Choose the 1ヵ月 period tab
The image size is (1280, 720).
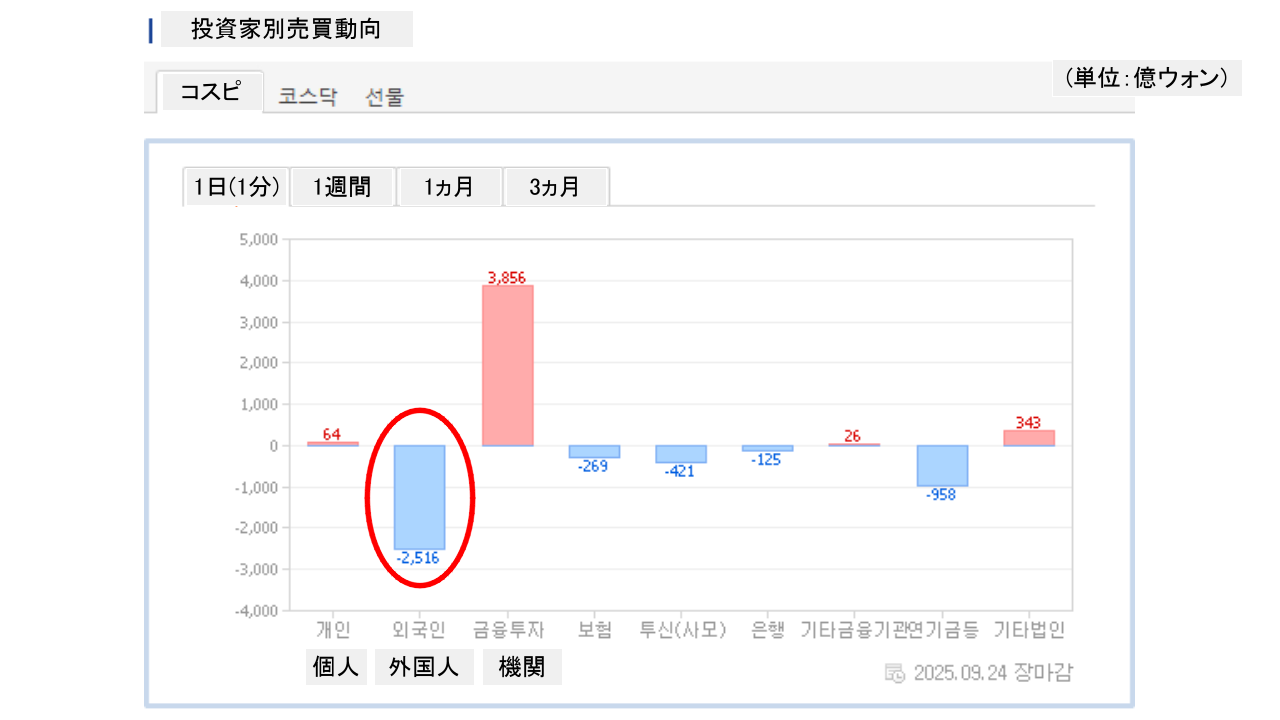click(x=449, y=187)
